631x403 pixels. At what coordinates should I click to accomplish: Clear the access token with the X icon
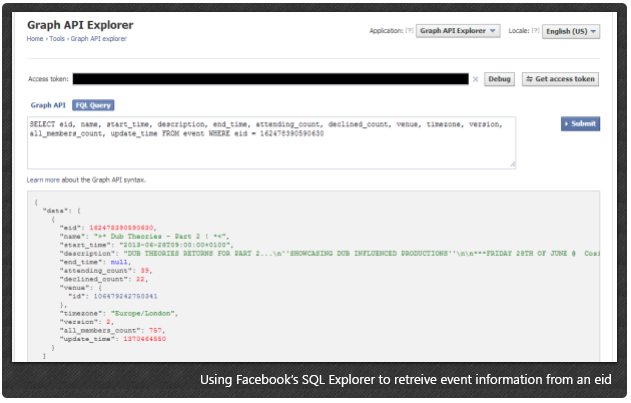coord(475,79)
